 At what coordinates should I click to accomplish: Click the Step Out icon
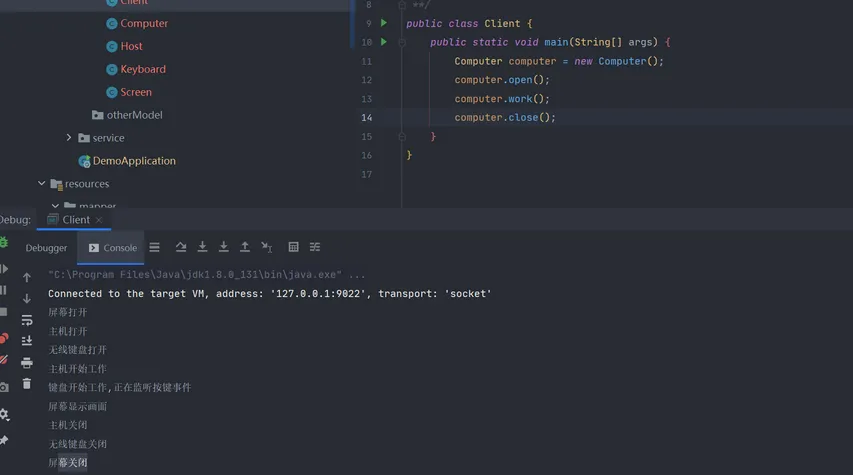[x=245, y=247]
